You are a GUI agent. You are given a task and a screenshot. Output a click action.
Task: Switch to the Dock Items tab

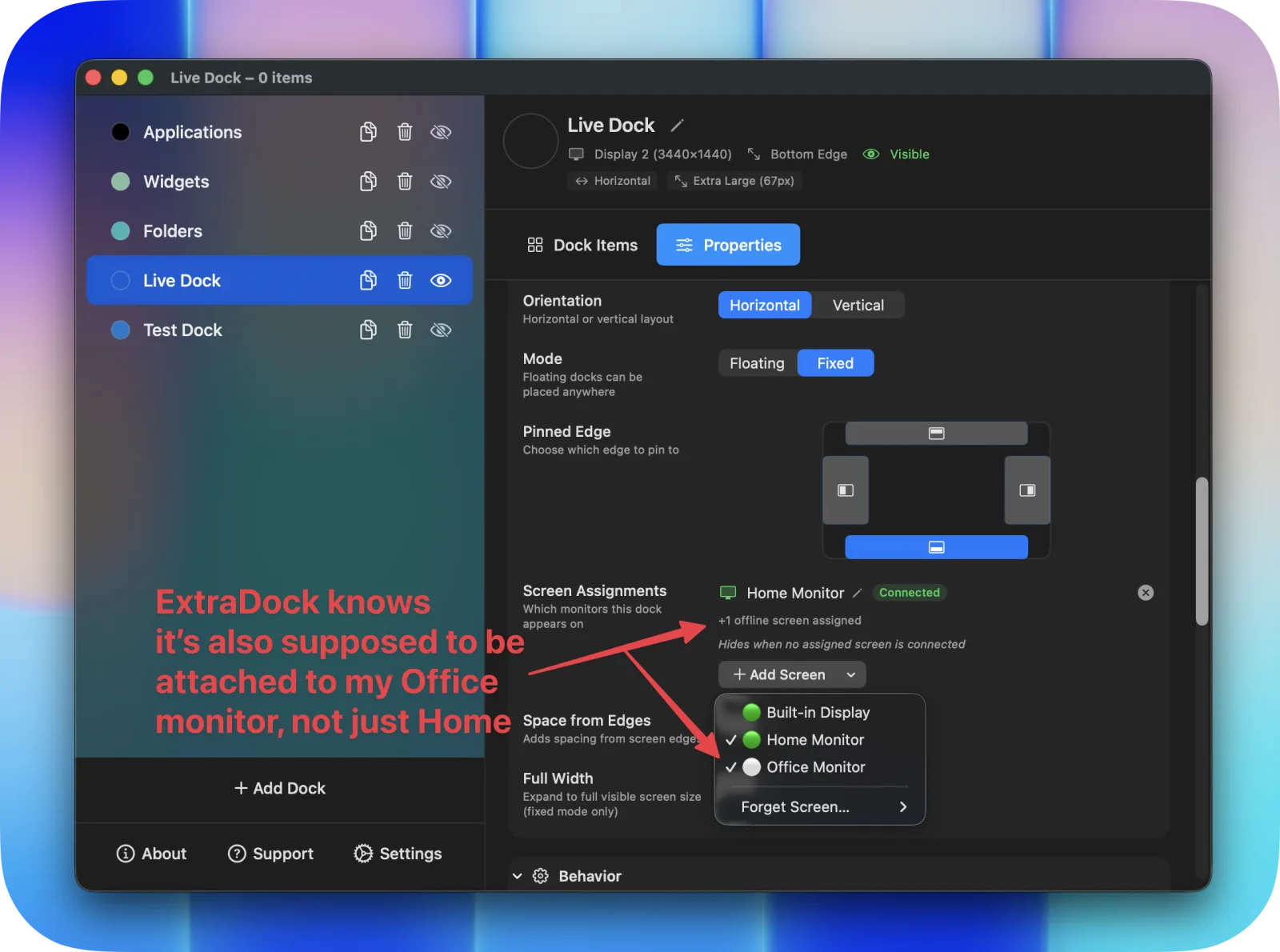click(582, 245)
